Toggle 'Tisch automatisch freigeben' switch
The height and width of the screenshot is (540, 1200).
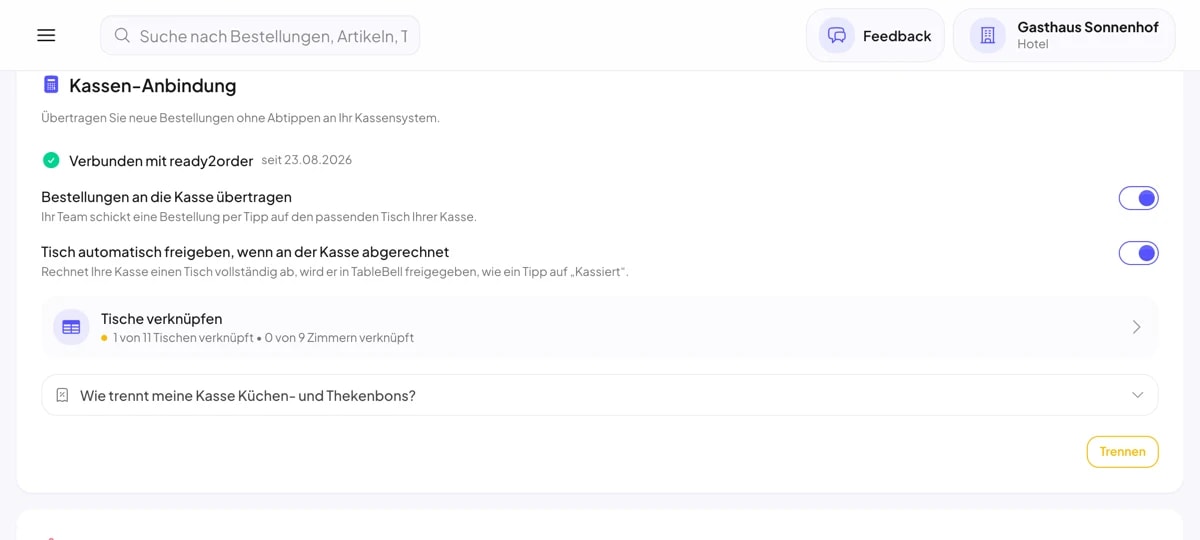[1138, 253]
